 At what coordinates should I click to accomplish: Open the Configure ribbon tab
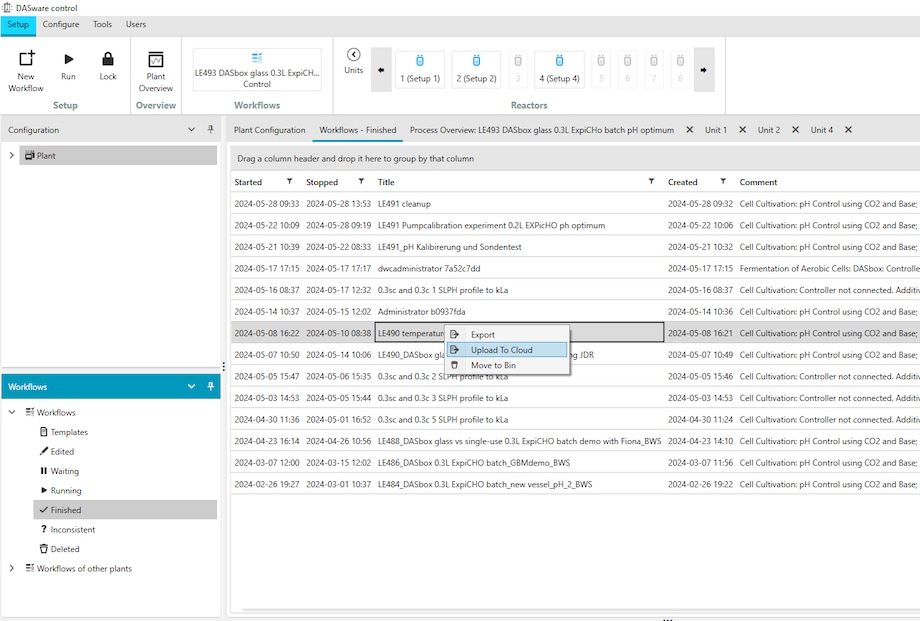(61, 25)
